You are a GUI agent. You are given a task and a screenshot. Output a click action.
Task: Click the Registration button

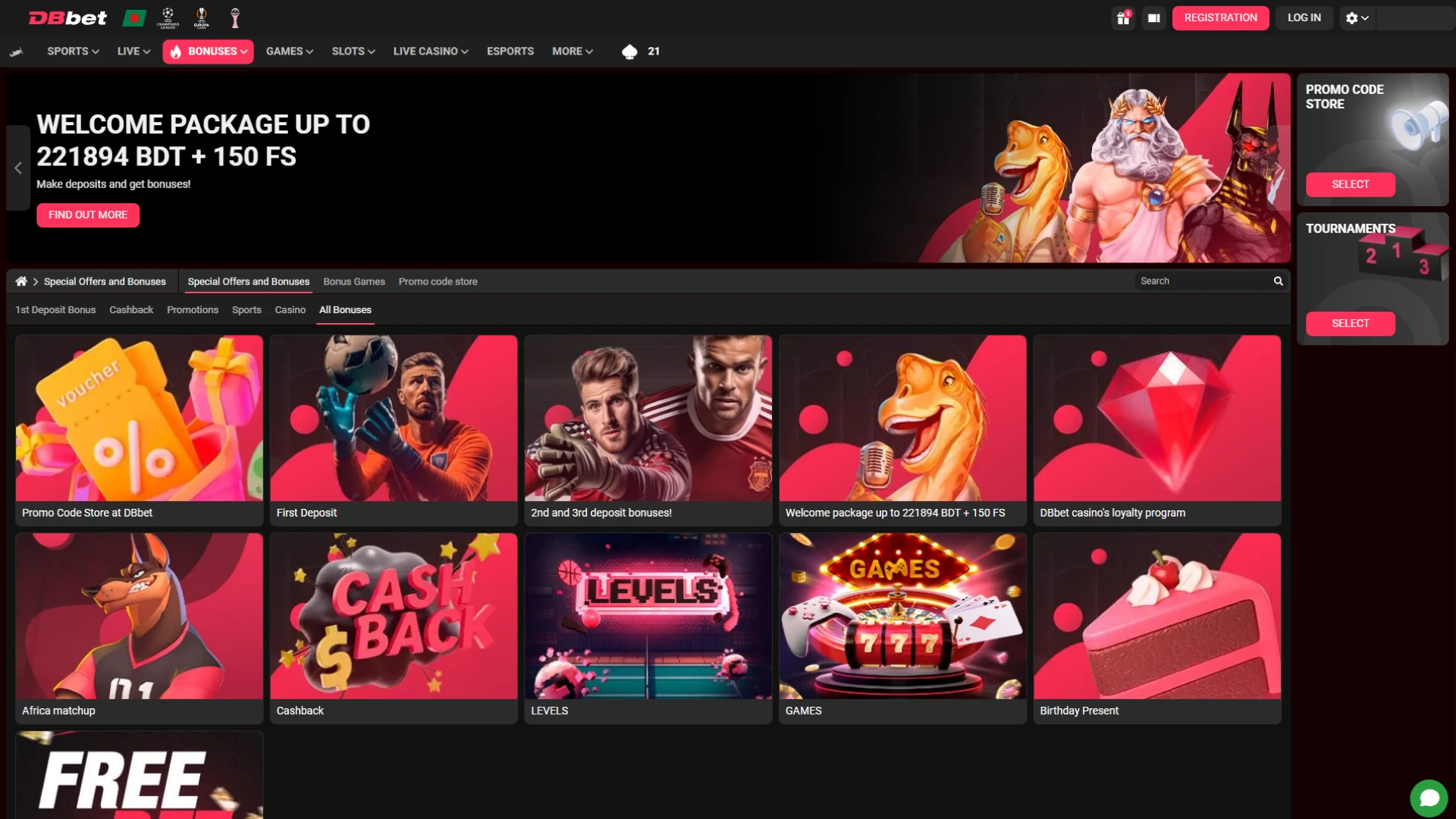coord(1220,17)
